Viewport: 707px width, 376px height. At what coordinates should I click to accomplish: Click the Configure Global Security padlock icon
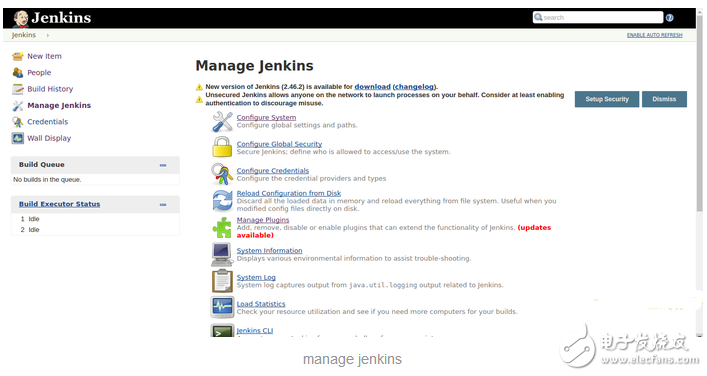(222, 147)
